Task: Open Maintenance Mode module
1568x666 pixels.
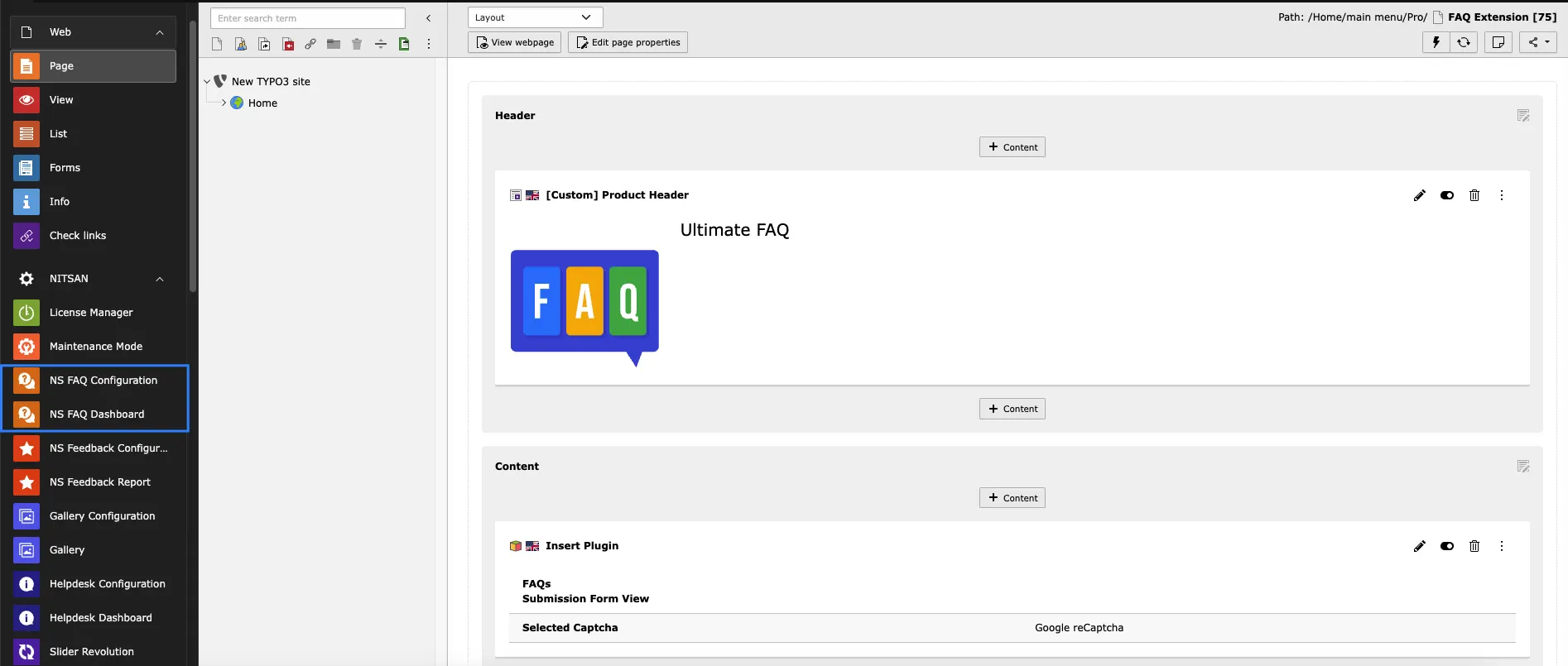Action: tap(93, 347)
